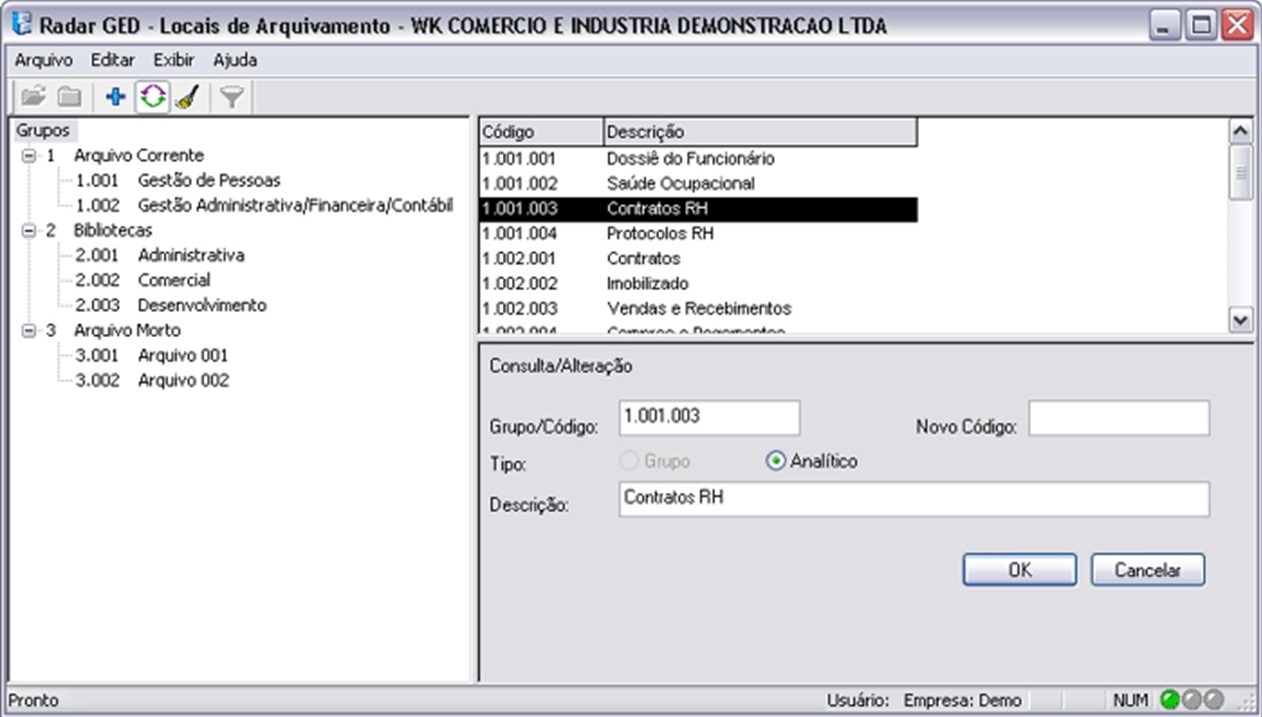This screenshot has height=717, width=1262.
Task: Click the Novo Código input field
Action: [1118, 418]
